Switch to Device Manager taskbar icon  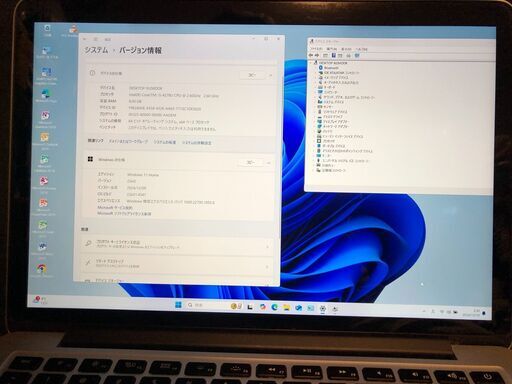pyautogui.click(x=335, y=309)
